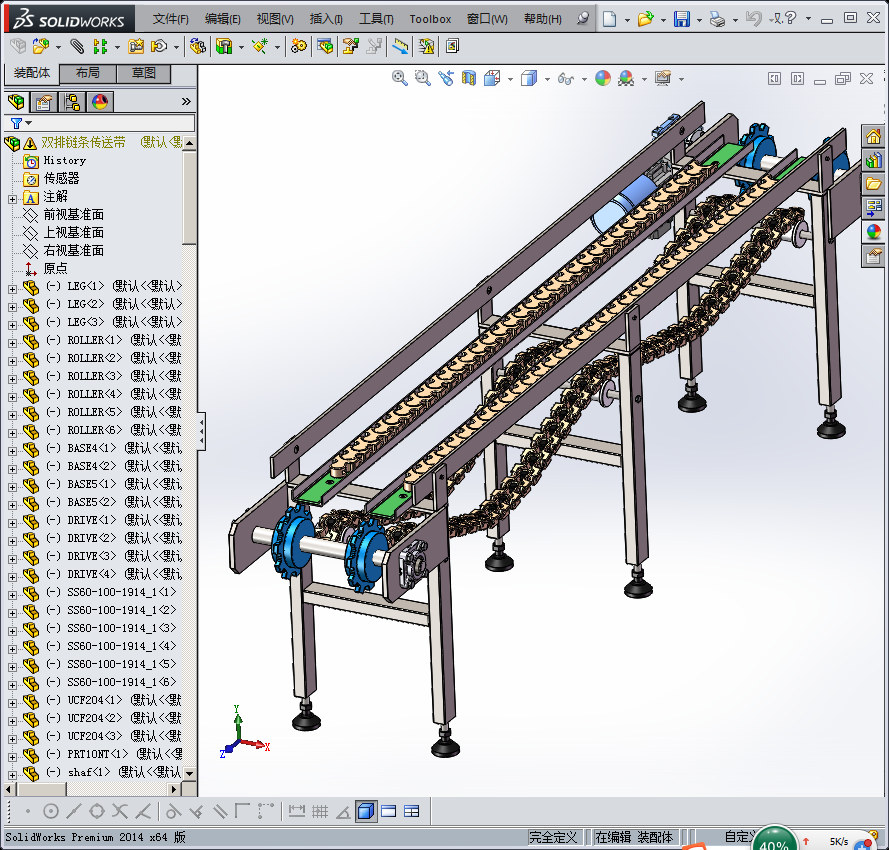Click the View Settings monitor icon
The height and width of the screenshot is (850, 889).
663,78
